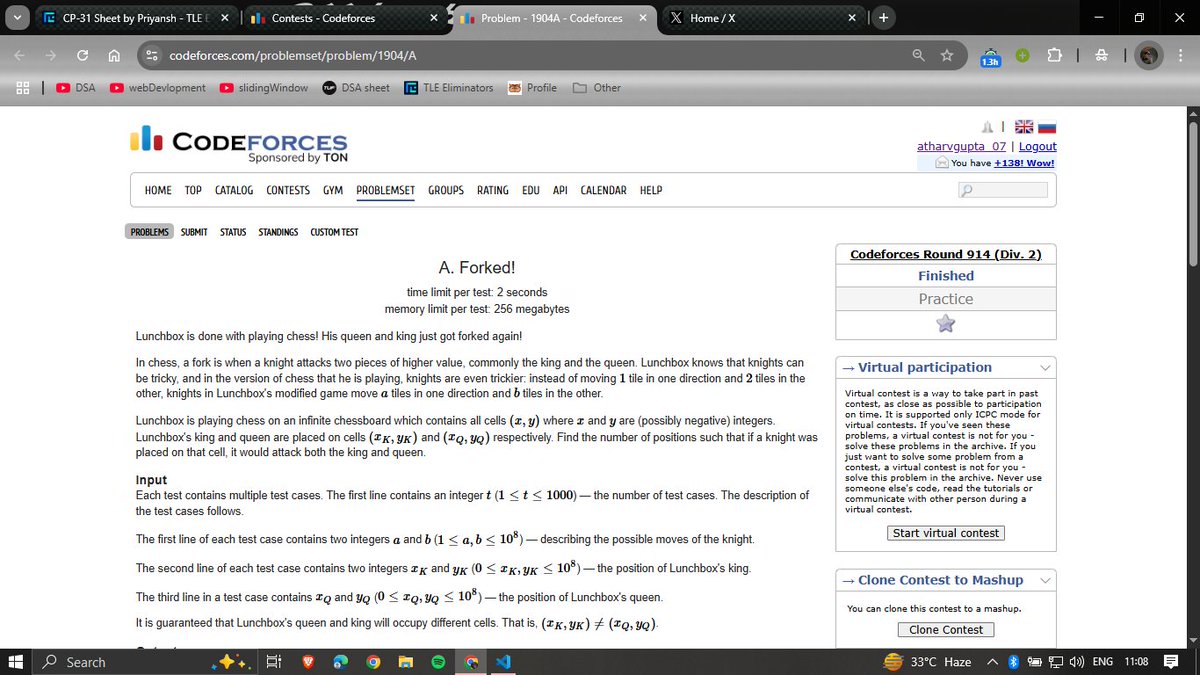Open the Other bookmarks folder

[597, 88]
